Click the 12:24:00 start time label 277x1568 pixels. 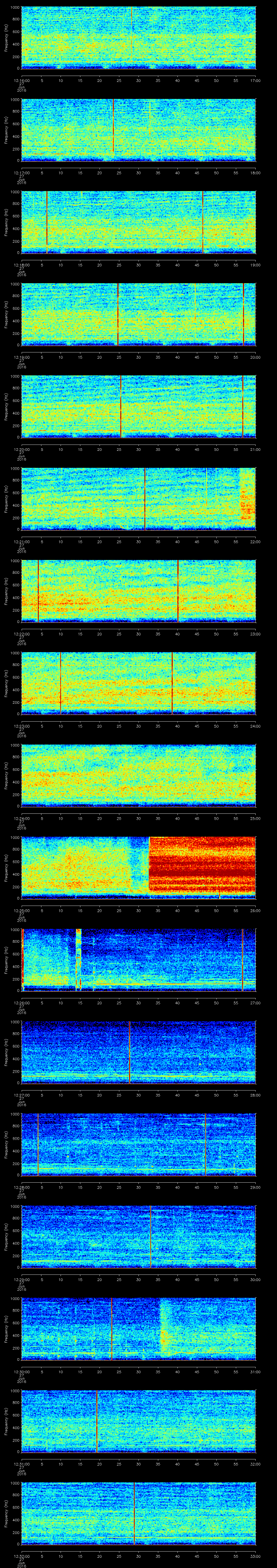pyautogui.click(x=21, y=818)
